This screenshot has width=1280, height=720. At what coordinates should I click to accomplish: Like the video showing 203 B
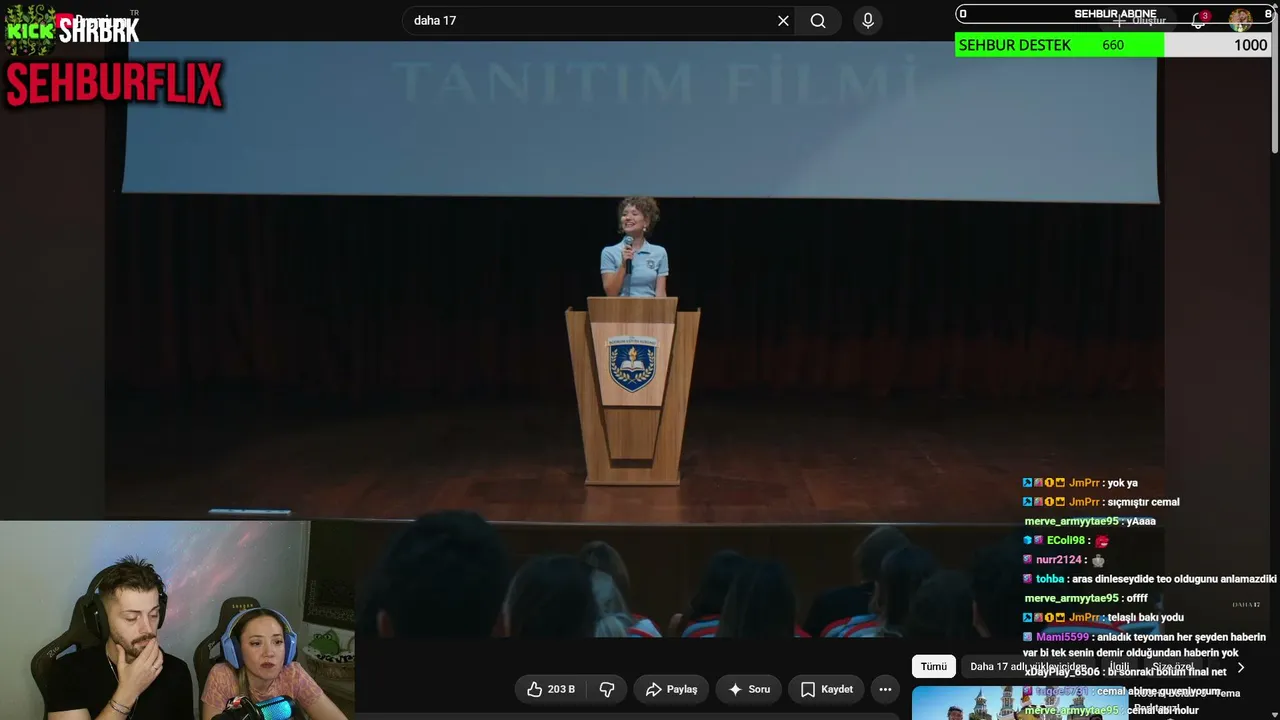click(x=551, y=689)
